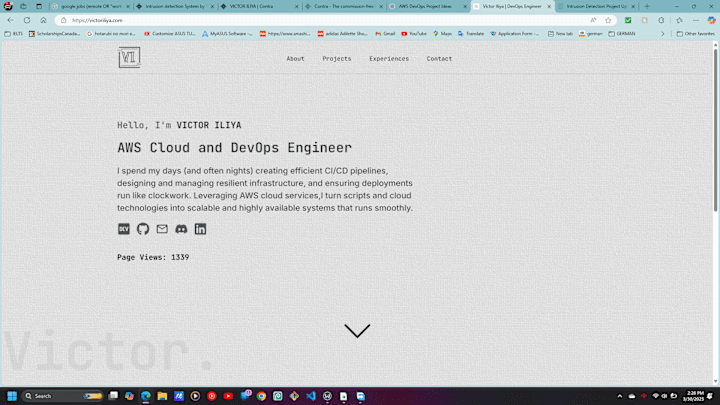Go to the Experiences section
This screenshot has height=405, width=720.
389,59
